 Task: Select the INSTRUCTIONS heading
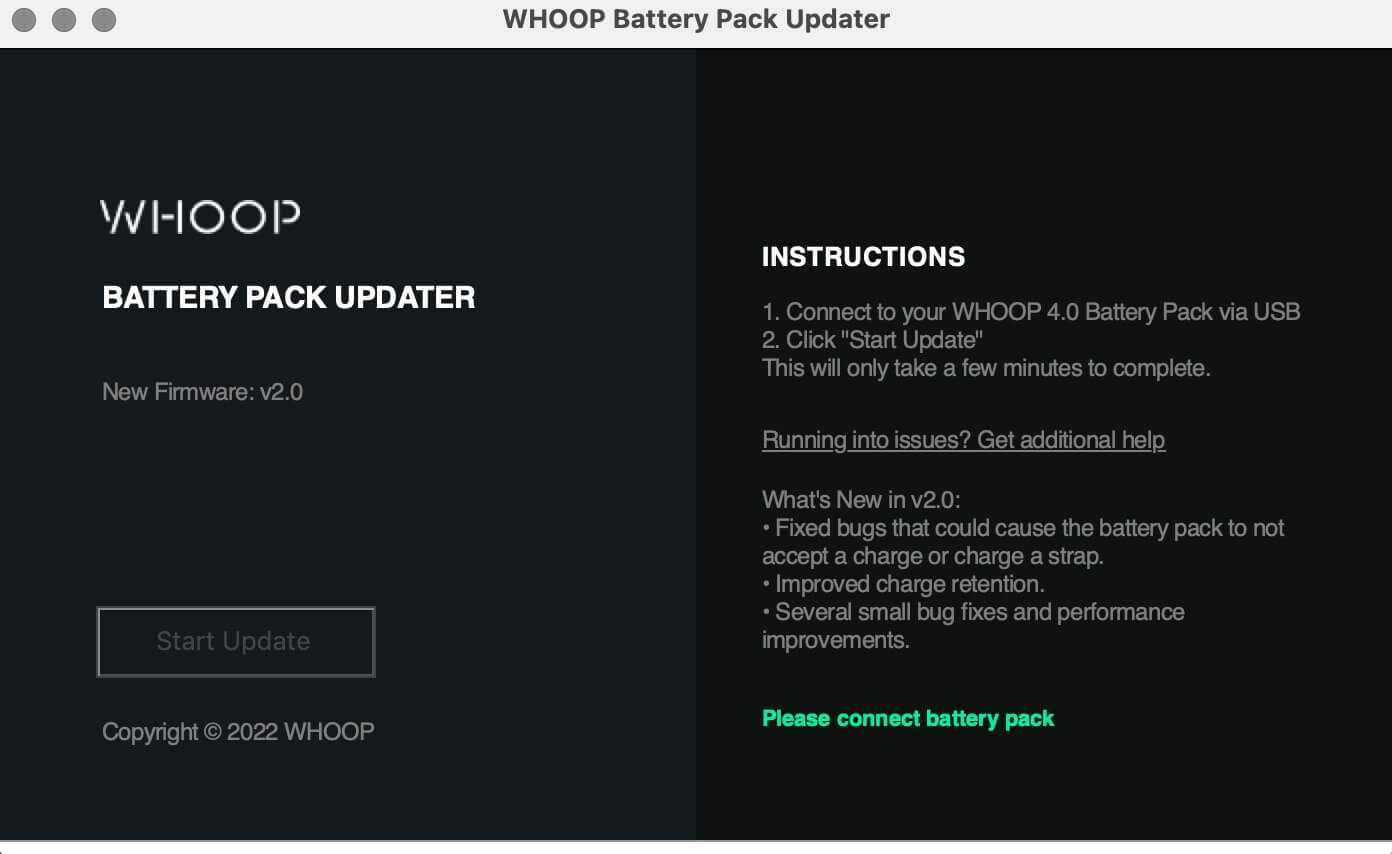pos(863,256)
